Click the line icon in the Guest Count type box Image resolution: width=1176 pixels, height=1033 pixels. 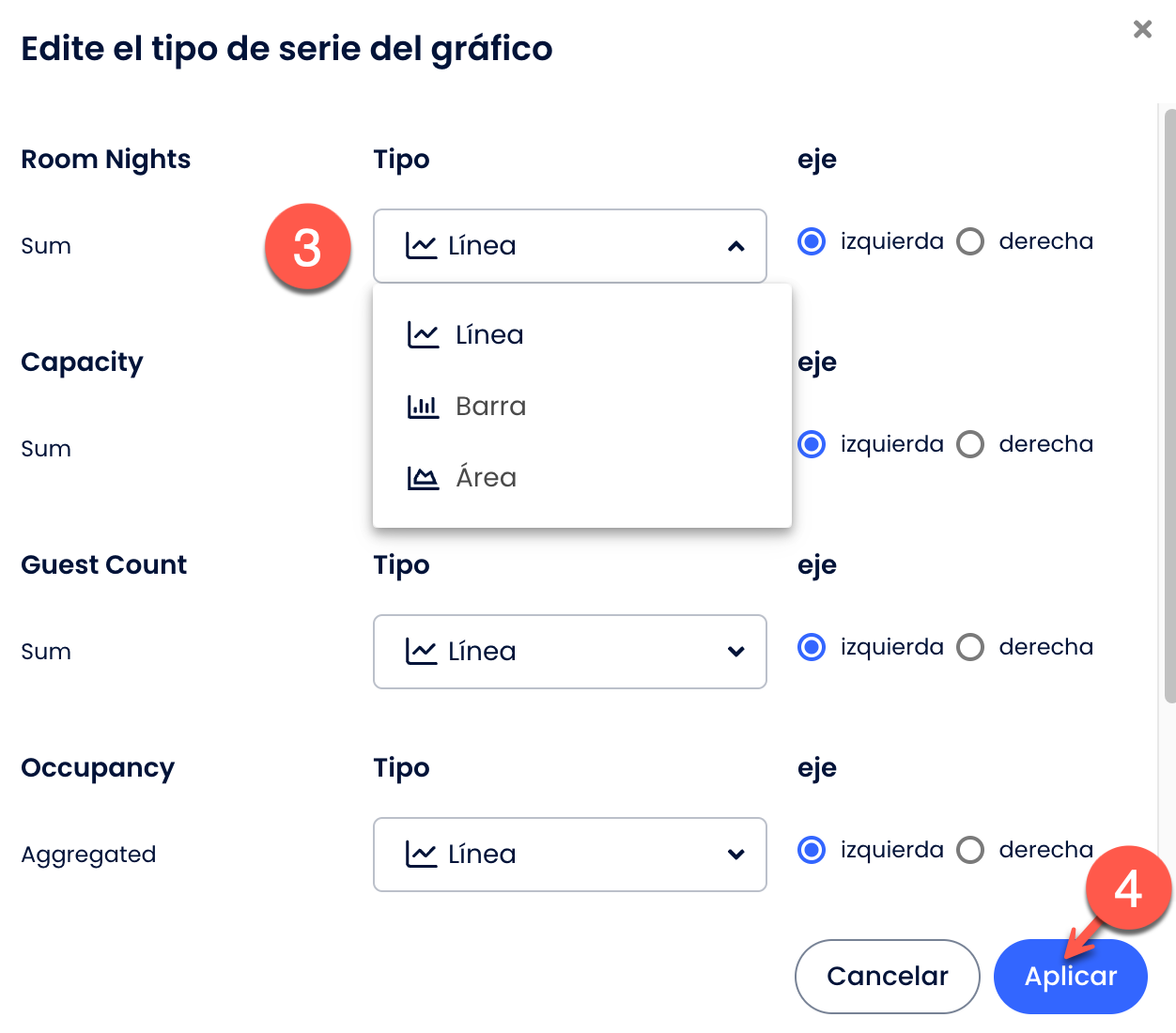(421, 651)
